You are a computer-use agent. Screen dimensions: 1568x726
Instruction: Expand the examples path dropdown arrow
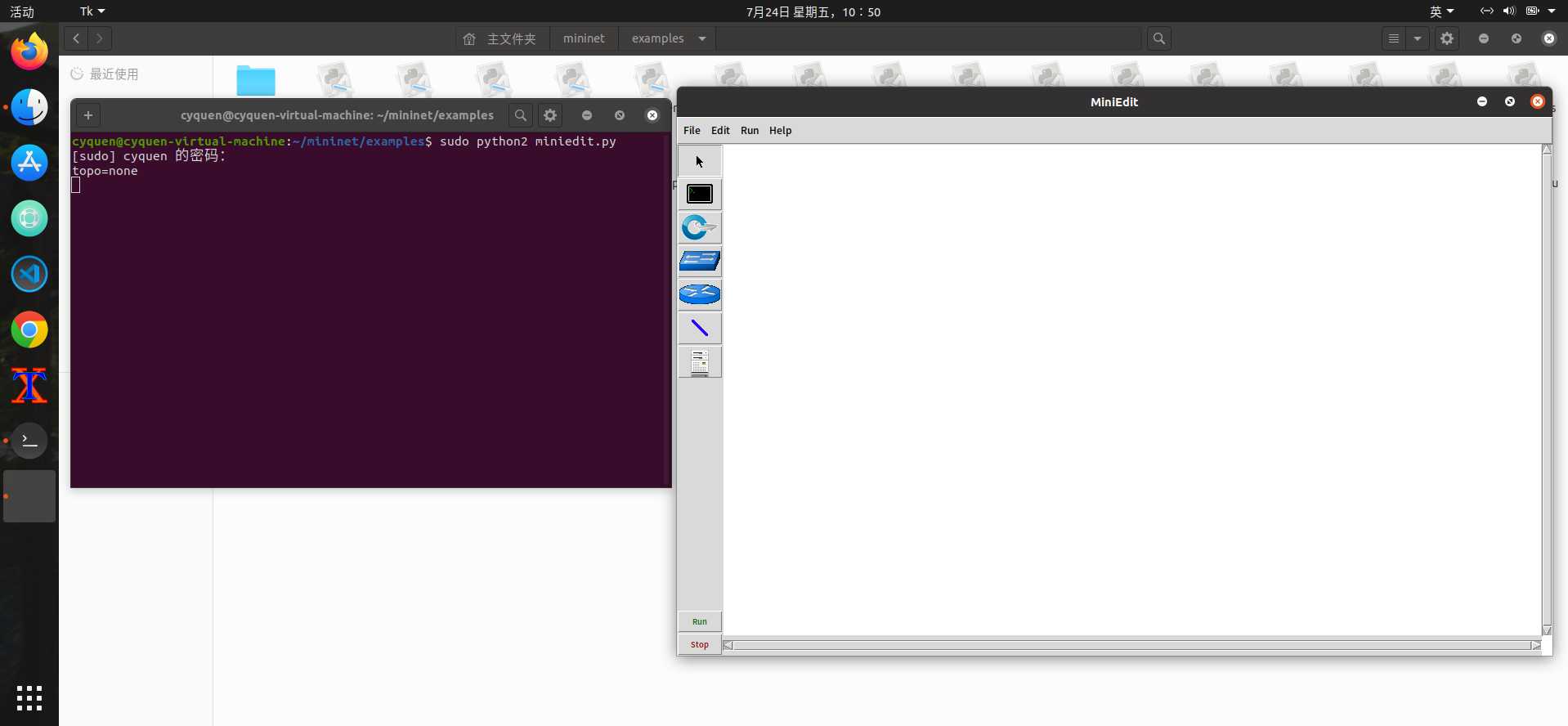point(702,38)
